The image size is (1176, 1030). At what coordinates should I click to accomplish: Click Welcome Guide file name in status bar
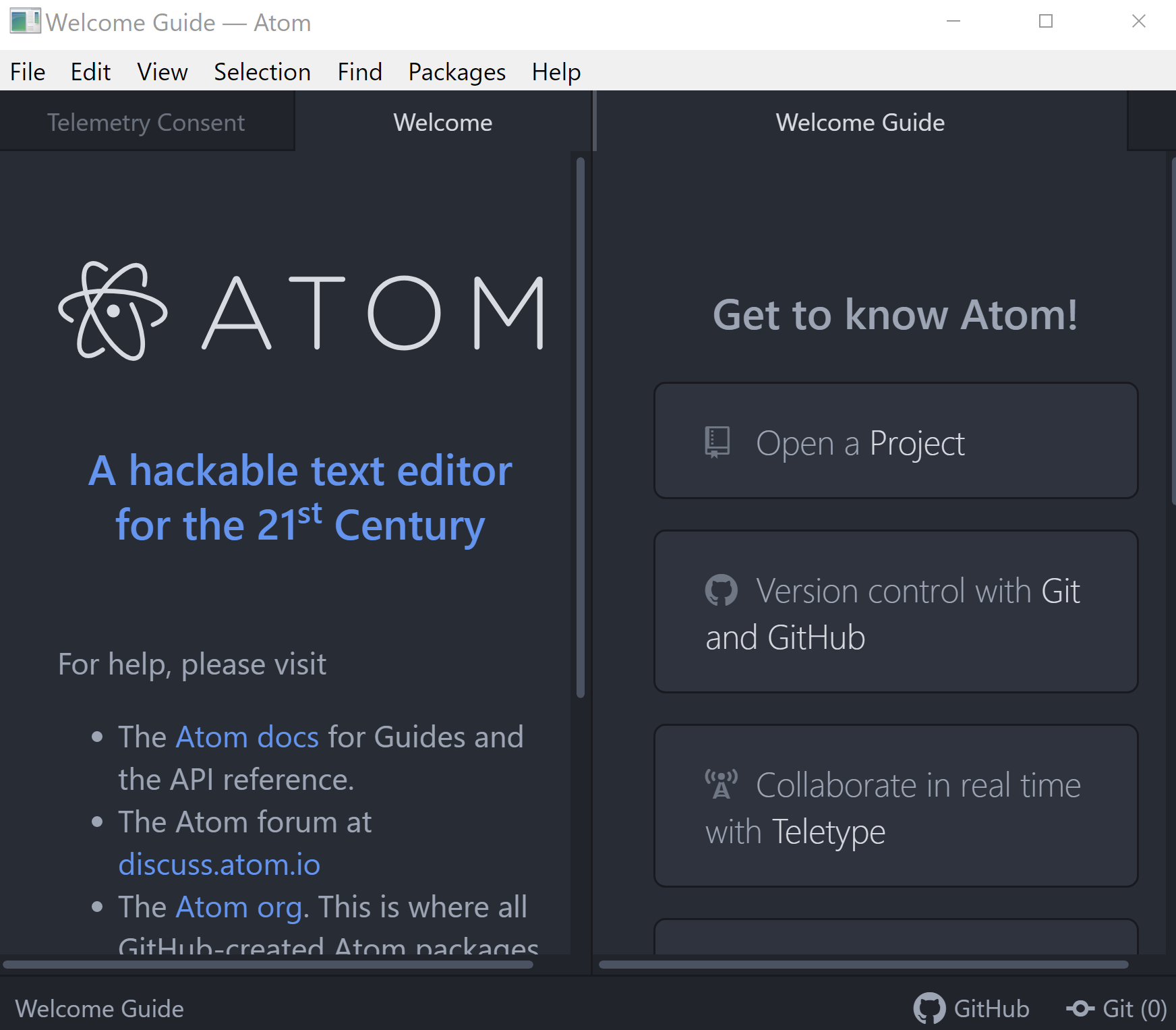tap(99, 1008)
